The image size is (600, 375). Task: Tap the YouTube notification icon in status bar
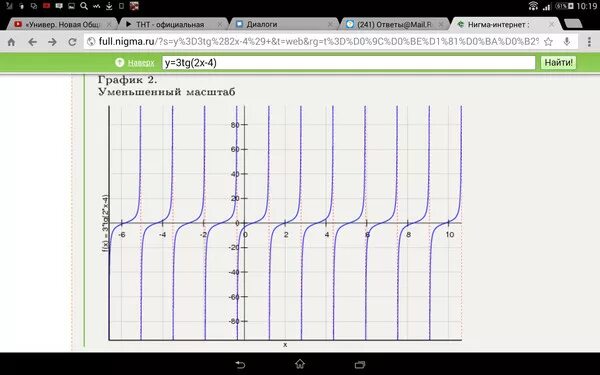click(x=46, y=6)
